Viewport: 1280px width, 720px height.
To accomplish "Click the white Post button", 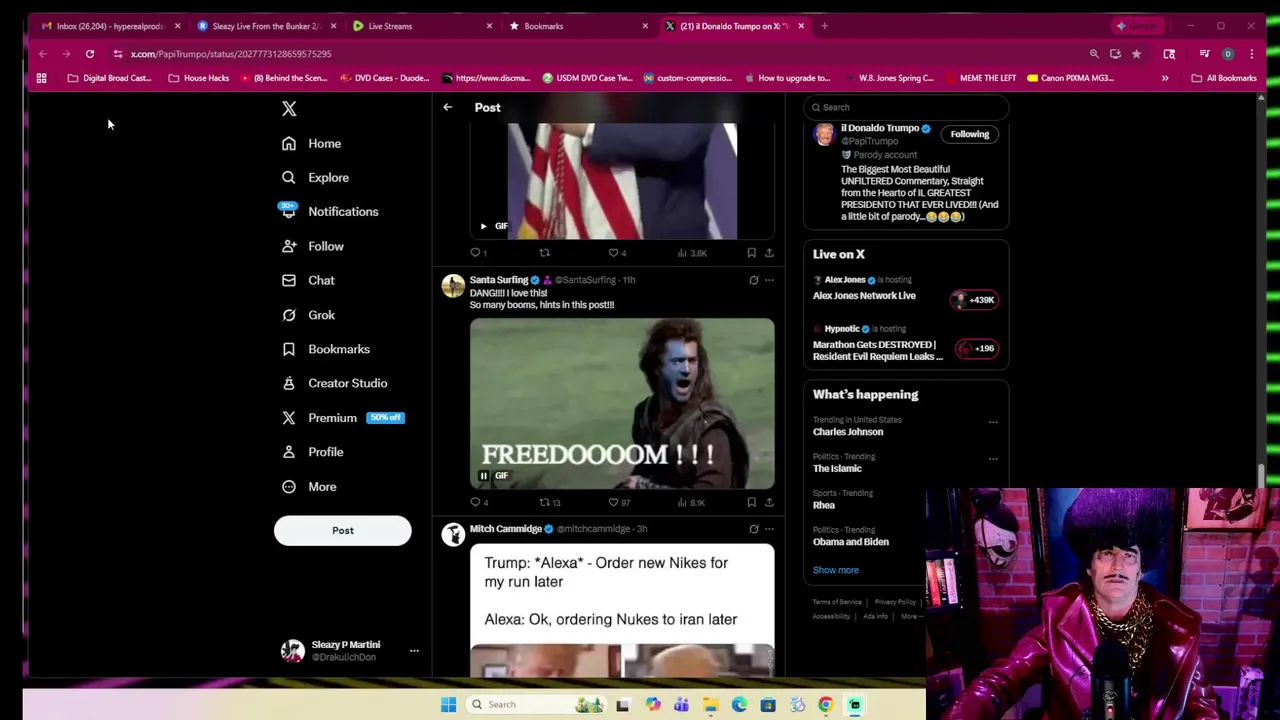I will (343, 530).
